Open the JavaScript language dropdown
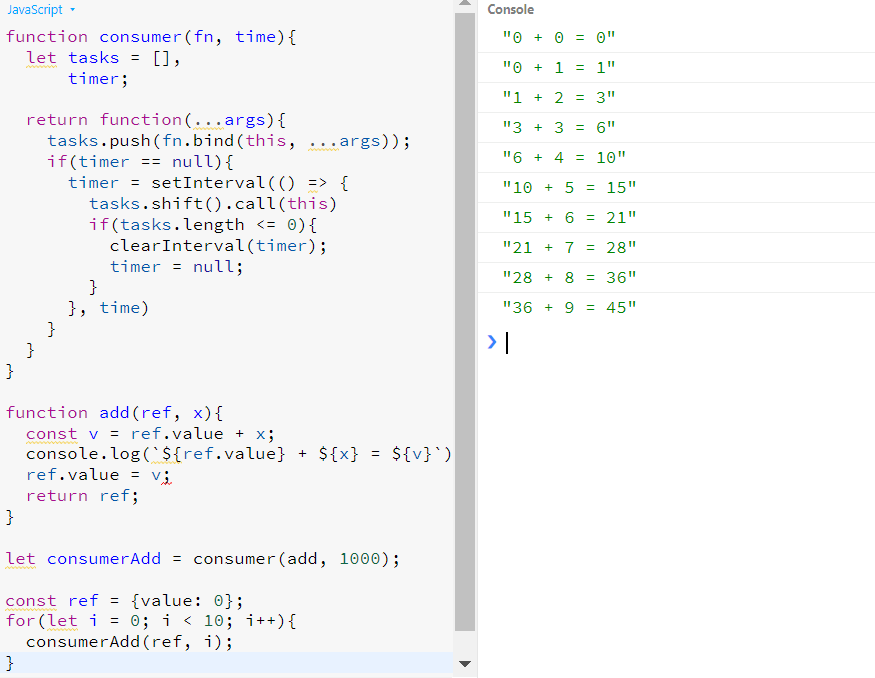 click(41, 9)
